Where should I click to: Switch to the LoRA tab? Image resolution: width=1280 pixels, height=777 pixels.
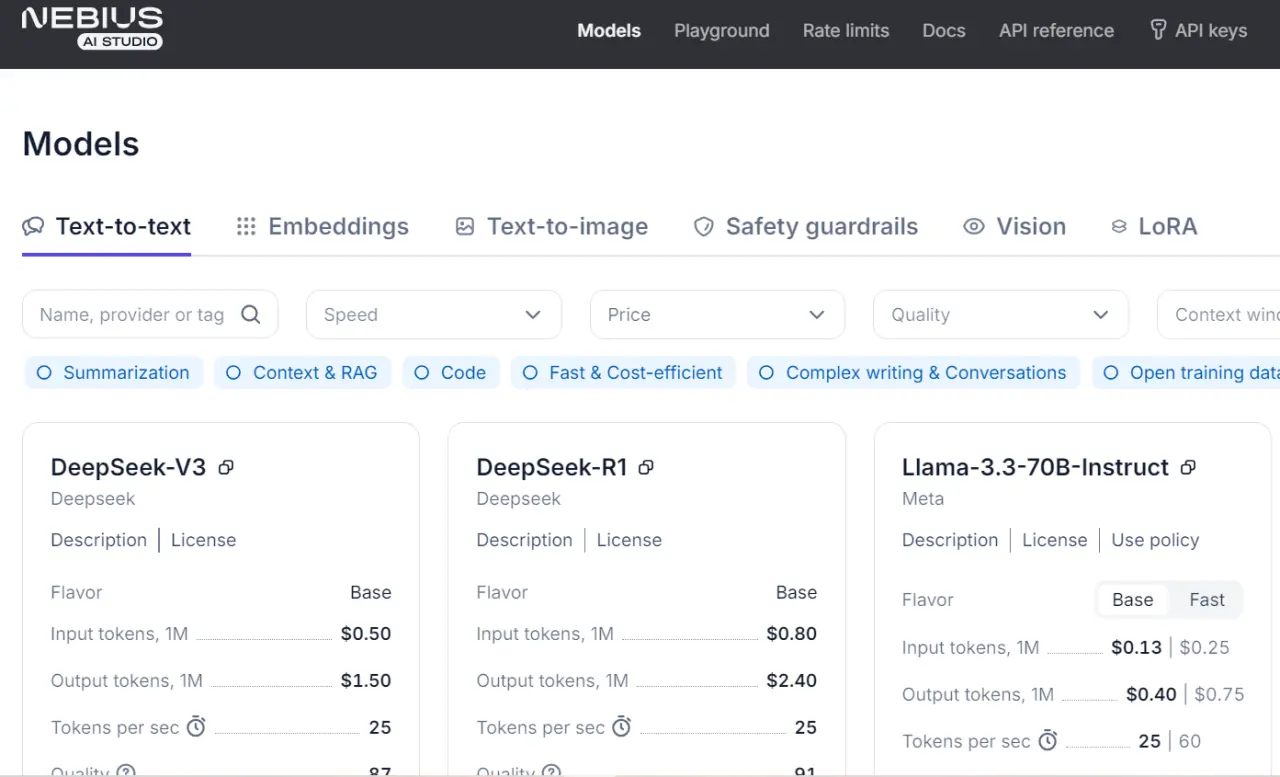tap(1154, 227)
